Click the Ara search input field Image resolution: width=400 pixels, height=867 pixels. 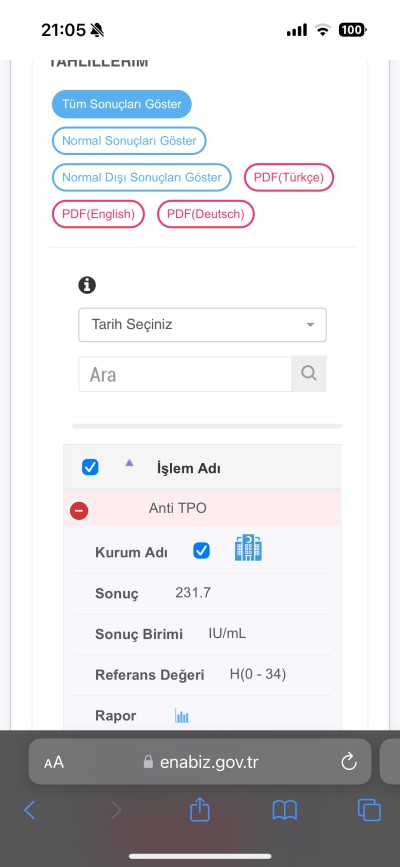coord(185,374)
